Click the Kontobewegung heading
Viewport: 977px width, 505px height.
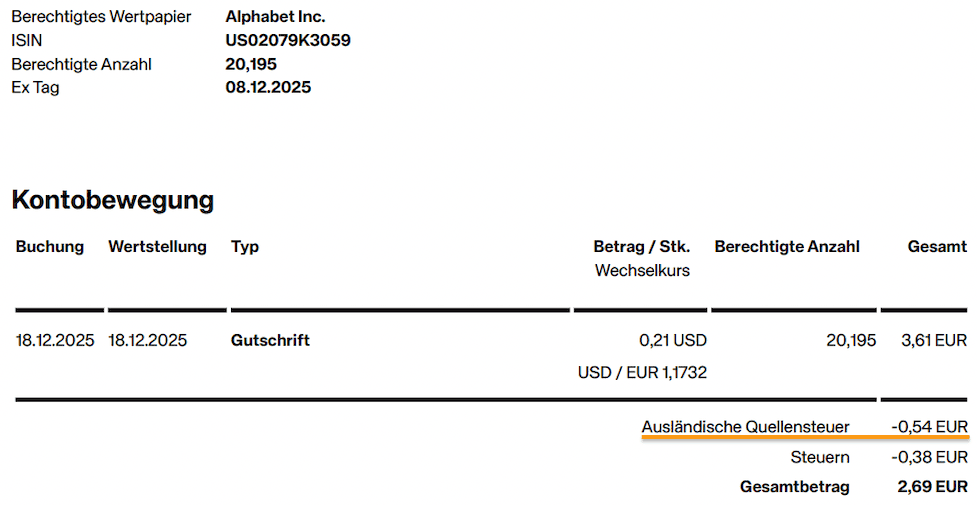pyautogui.click(x=113, y=200)
